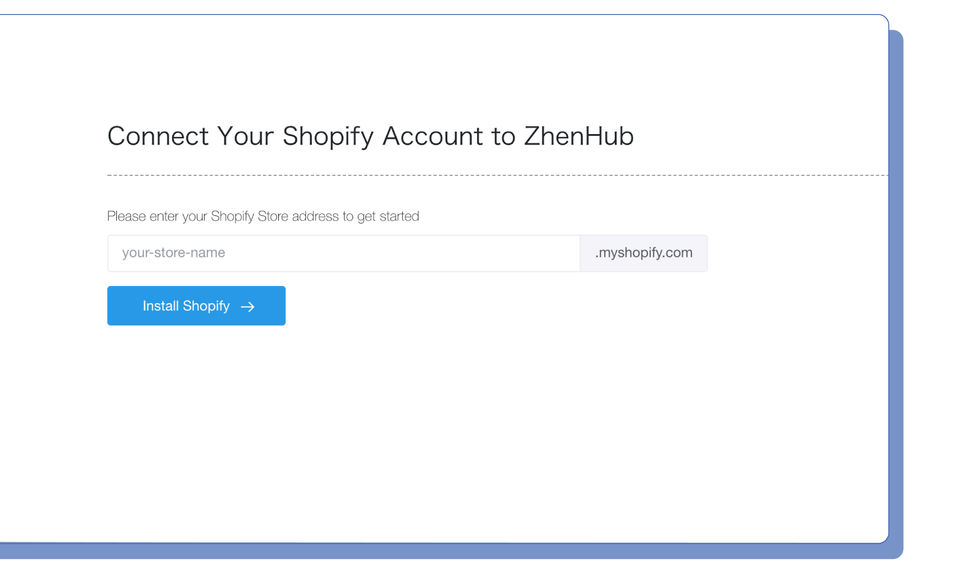Click the blue shadow strip beneath the card

(450, 551)
